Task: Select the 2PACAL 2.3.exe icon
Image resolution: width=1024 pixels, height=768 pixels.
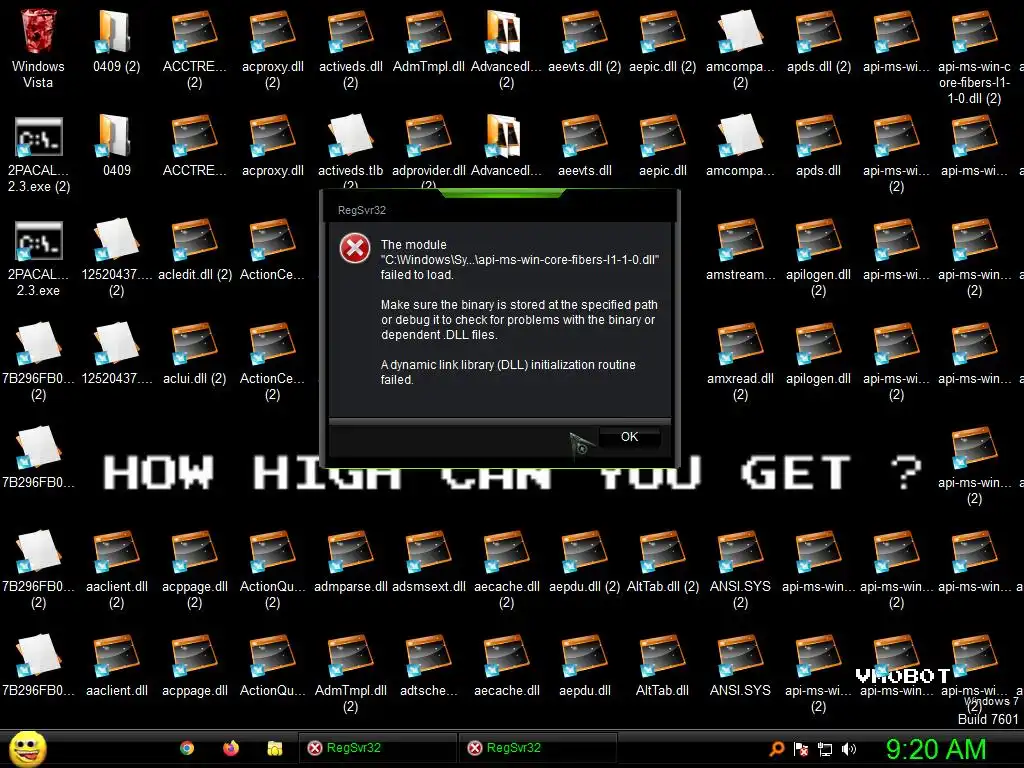Action: [x=39, y=257]
